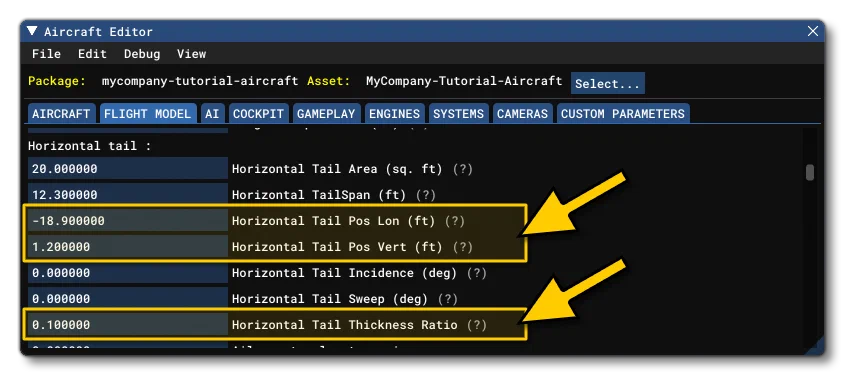The image size is (845, 376).
Task: Click the Aircraft Editor title text
Action: pos(98,31)
